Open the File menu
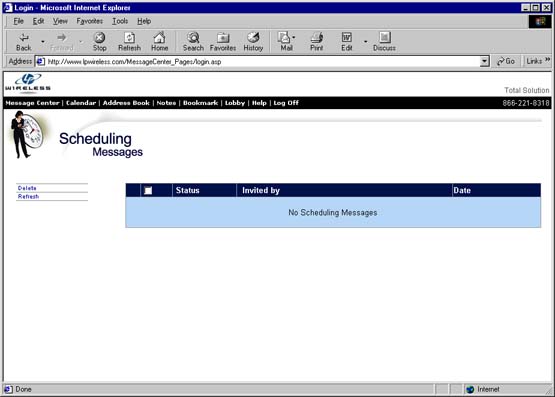555x397 pixels. pos(18,21)
